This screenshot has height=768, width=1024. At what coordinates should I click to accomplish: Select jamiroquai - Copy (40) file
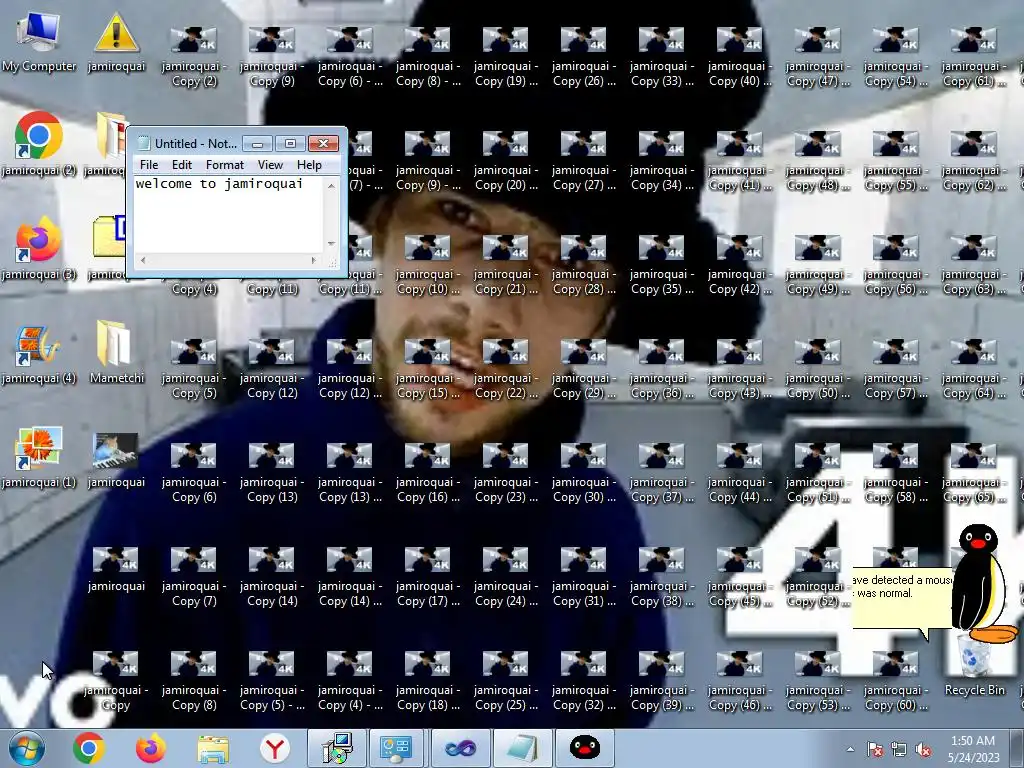tap(740, 57)
